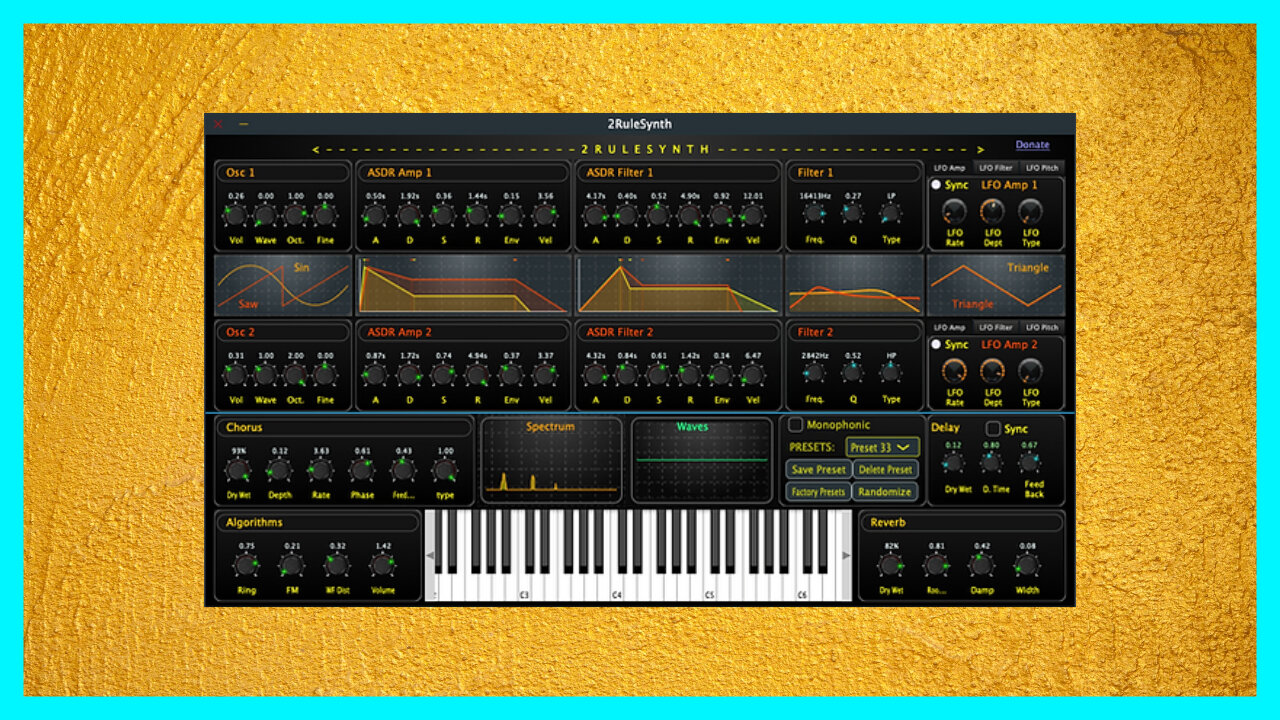
Task: Toggle the Sync radio for LFO Amp 2
Action: pos(936,344)
